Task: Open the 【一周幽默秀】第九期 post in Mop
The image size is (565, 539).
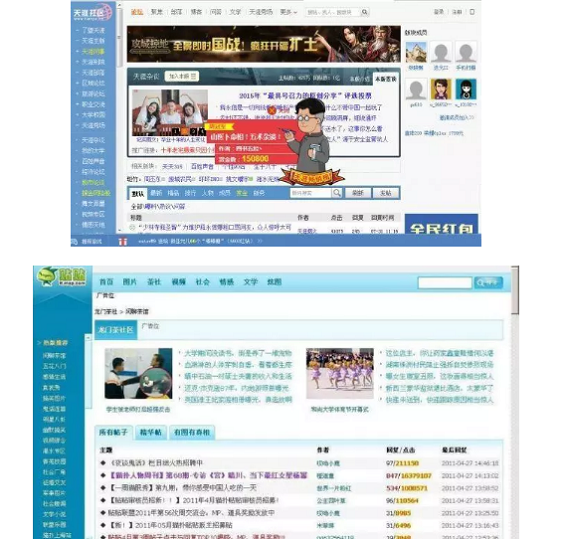Action: pos(183,488)
